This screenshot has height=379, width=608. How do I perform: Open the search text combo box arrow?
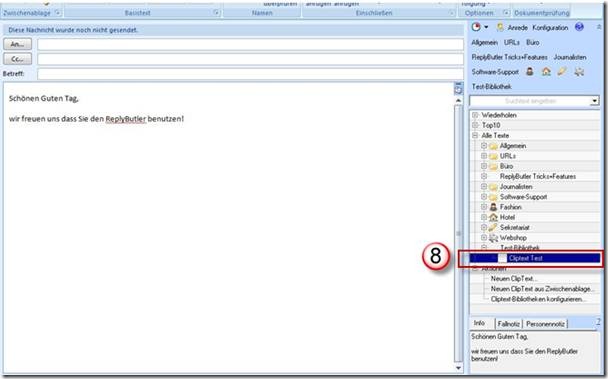coord(594,101)
